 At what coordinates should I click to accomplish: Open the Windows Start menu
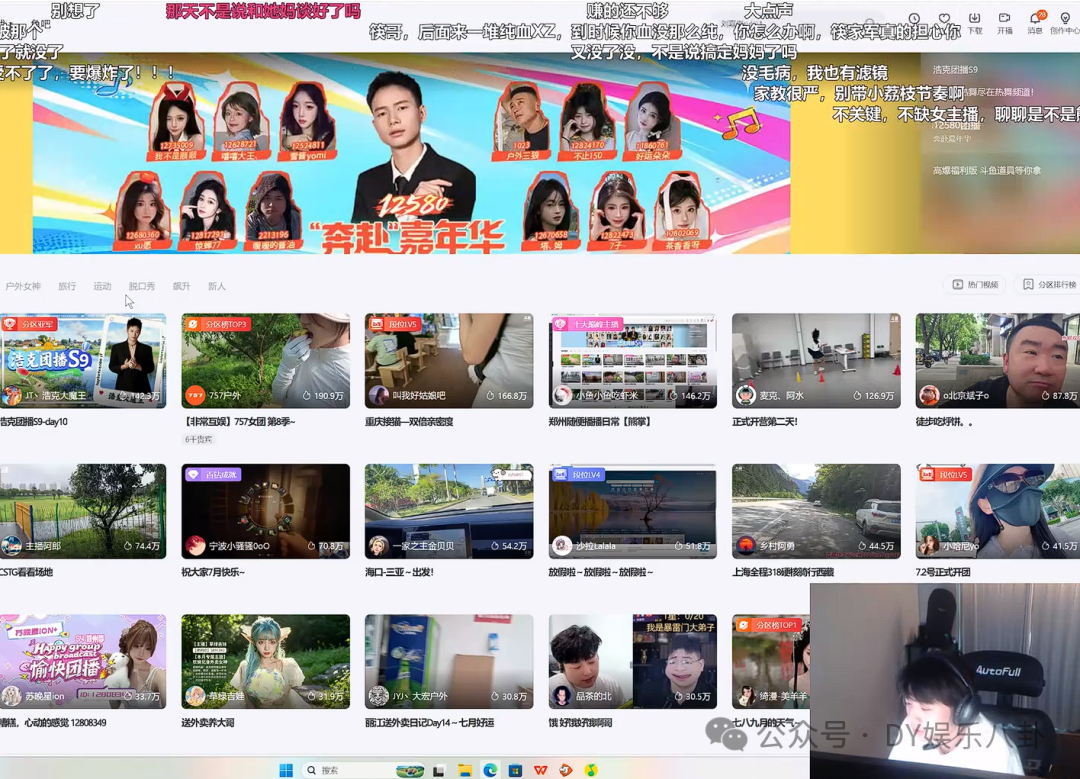point(287,770)
